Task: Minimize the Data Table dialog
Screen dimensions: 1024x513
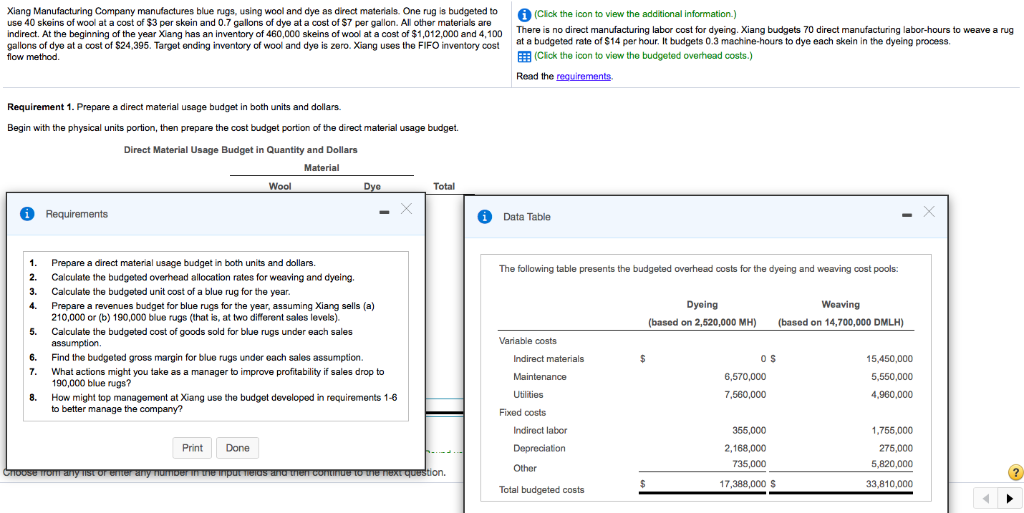Action: 908,215
